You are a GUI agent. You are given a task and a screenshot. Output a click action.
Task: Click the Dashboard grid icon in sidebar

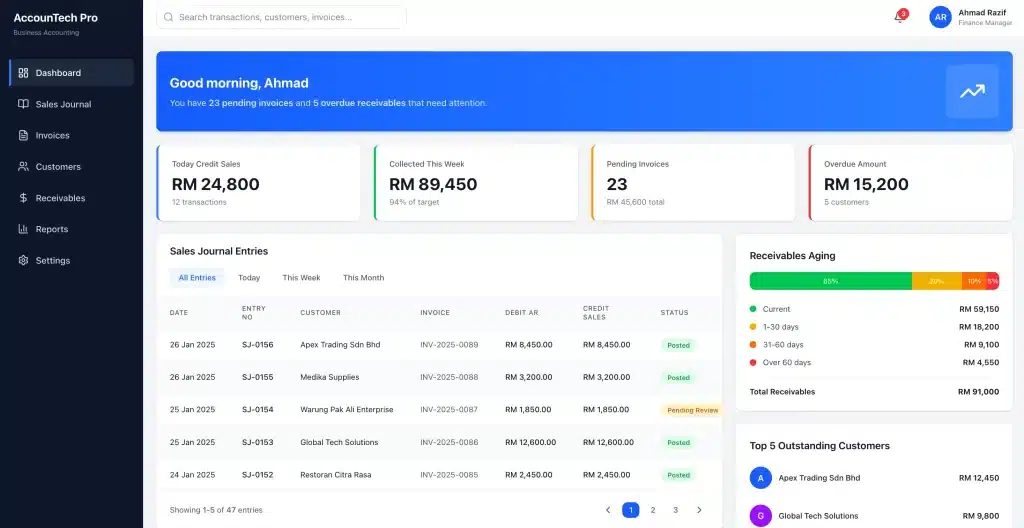point(24,73)
